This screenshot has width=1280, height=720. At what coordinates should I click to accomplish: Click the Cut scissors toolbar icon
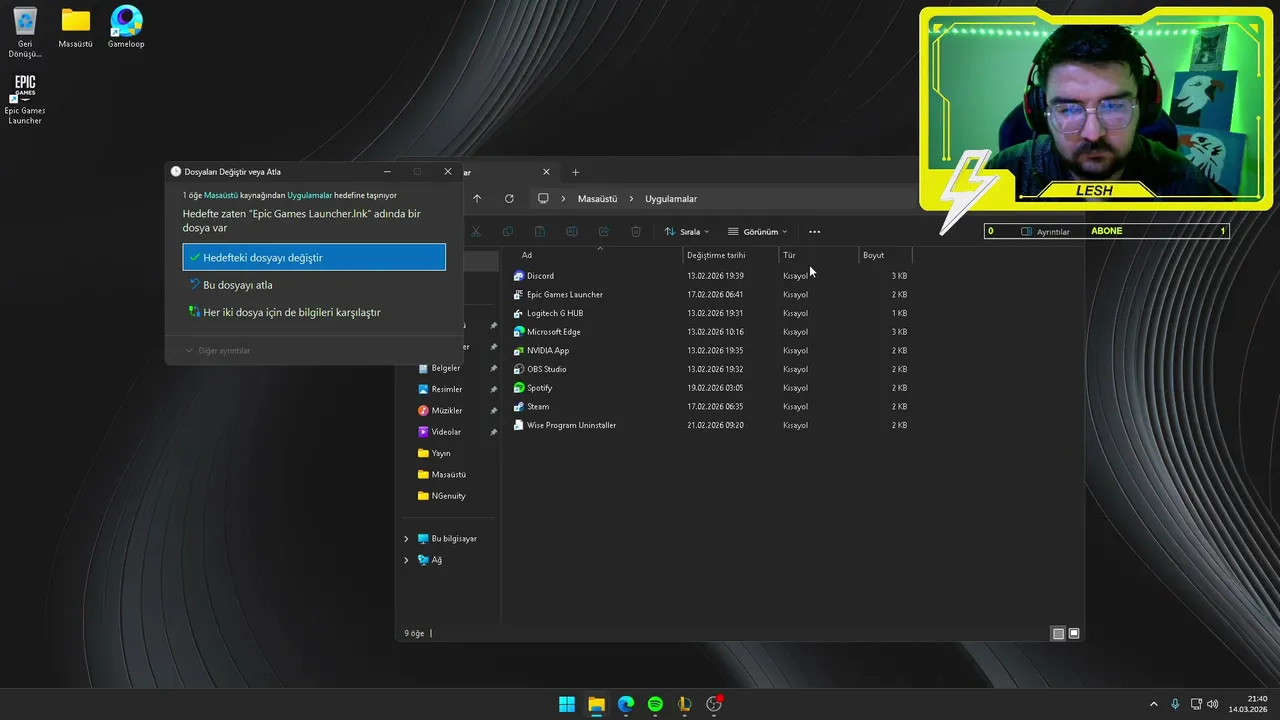click(476, 232)
